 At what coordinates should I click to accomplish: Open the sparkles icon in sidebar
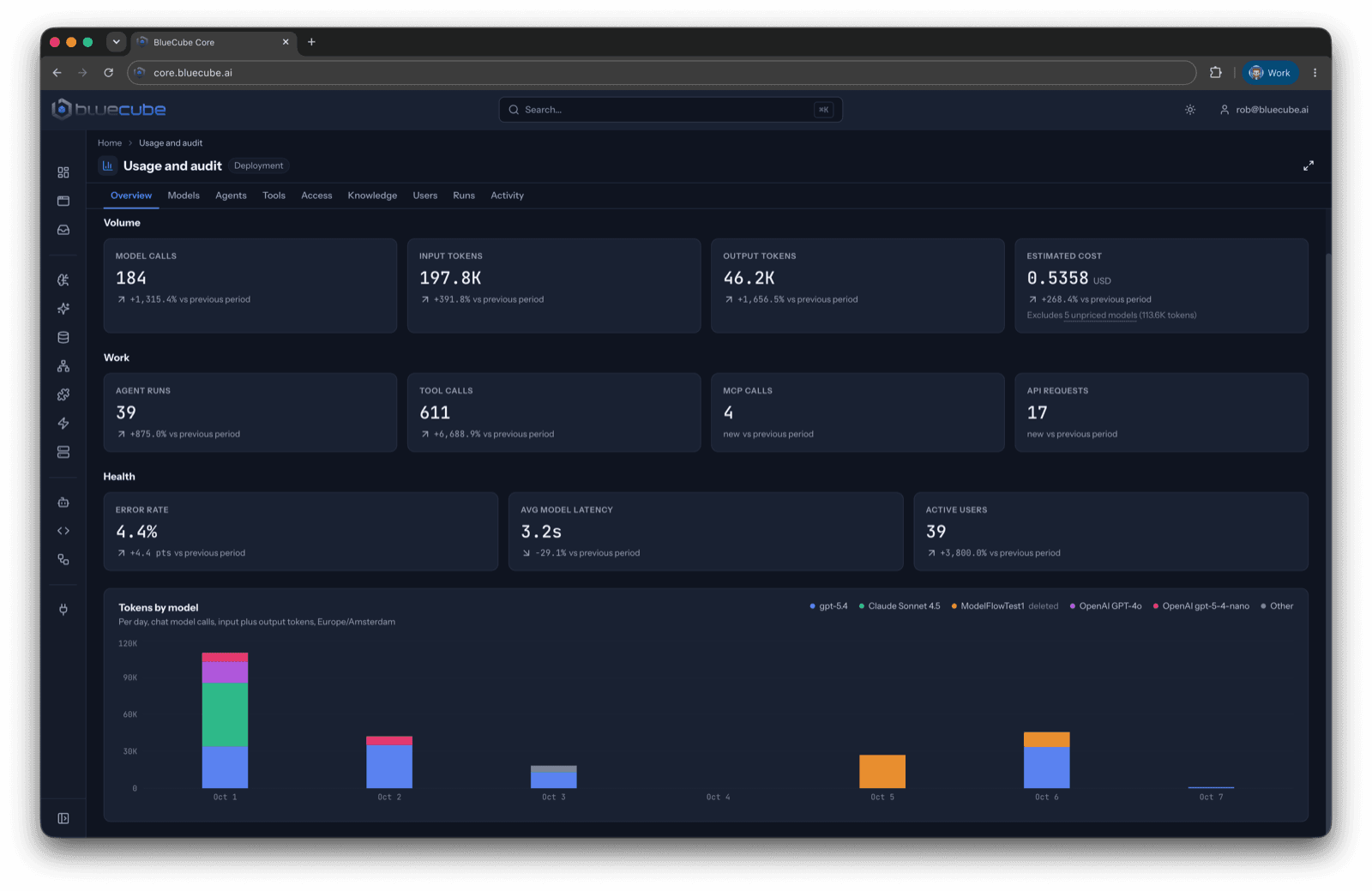click(x=63, y=309)
